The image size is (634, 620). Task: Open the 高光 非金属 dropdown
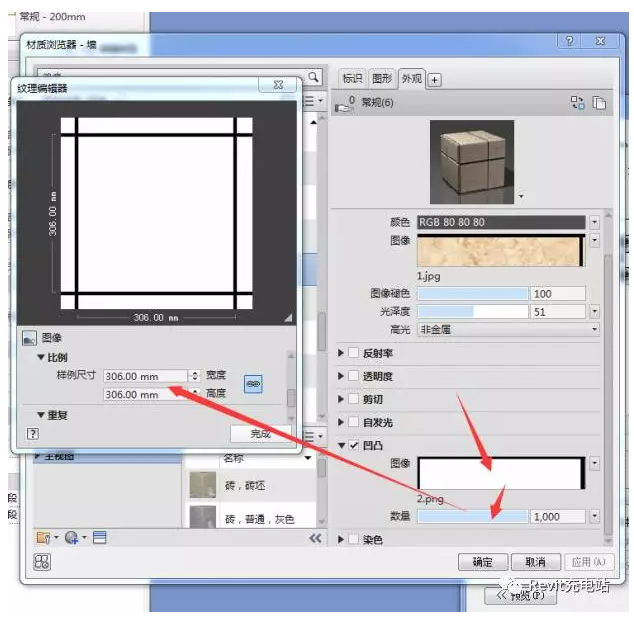[x=508, y=329]
